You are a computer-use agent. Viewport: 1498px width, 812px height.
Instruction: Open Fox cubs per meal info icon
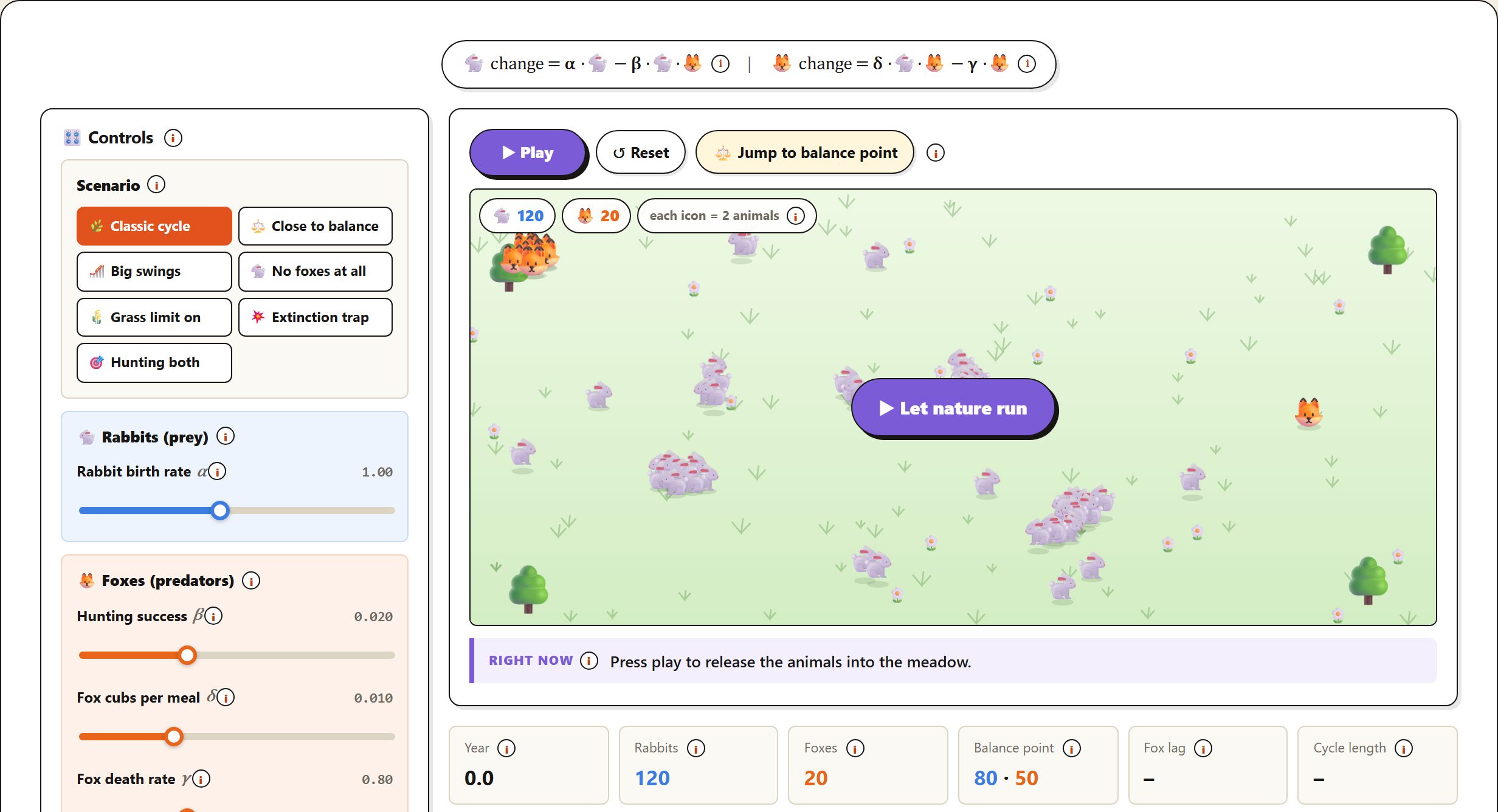coord(226,698)
